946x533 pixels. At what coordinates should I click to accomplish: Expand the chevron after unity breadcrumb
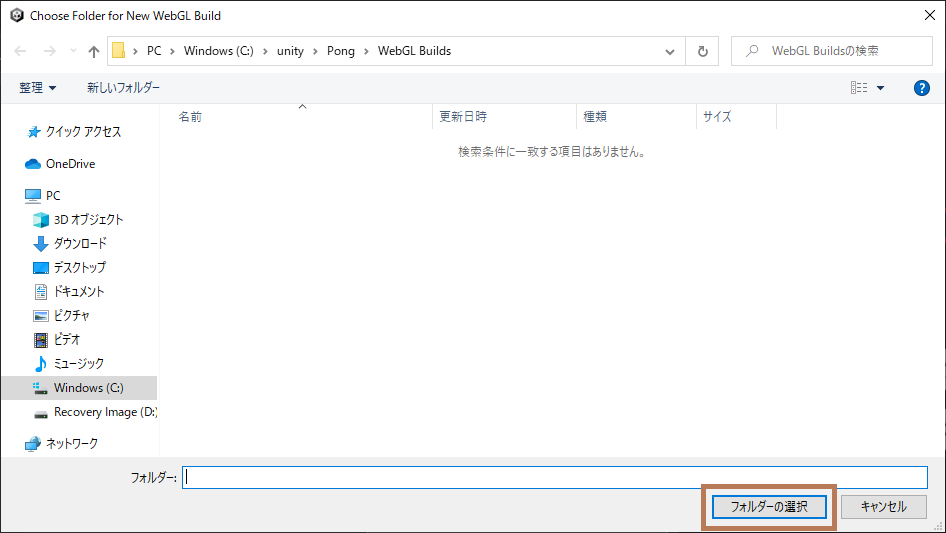(315, 51)
